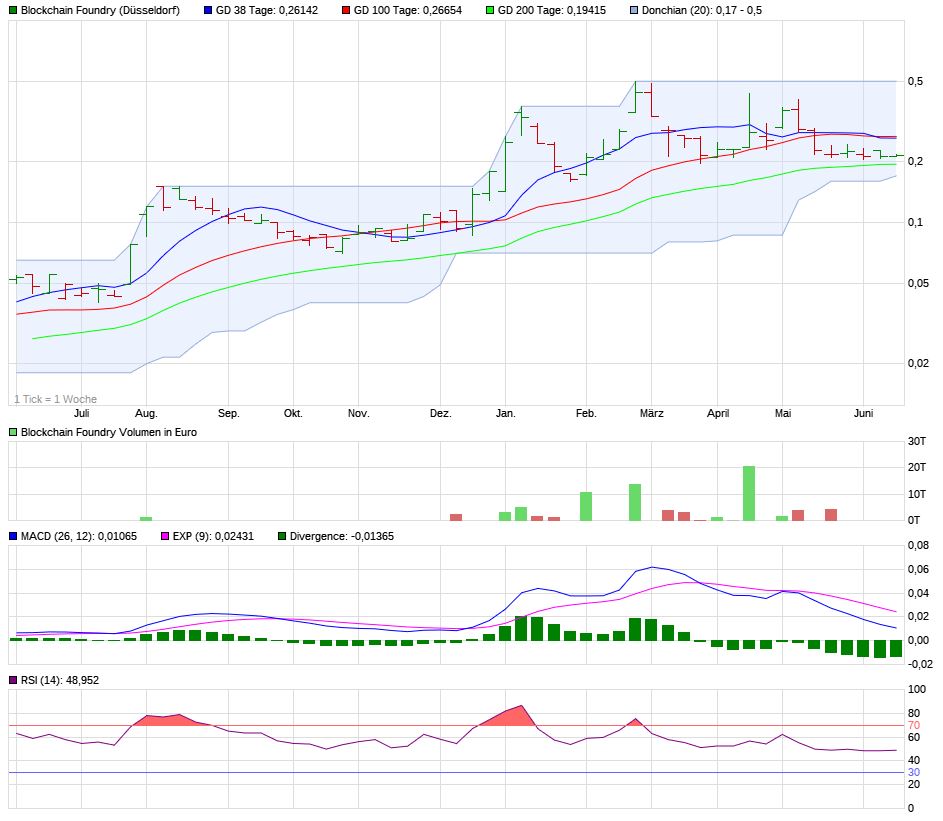
Task: Select the Juni label on time axis
Action: click(864, 413)
